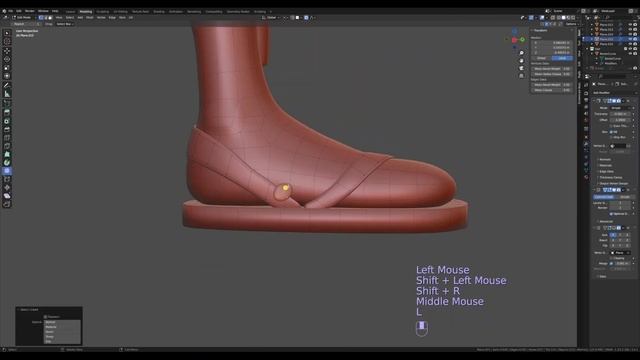
Task: Select the Add Cube tool
Action: pyautogui.click(x=7, y=103)
